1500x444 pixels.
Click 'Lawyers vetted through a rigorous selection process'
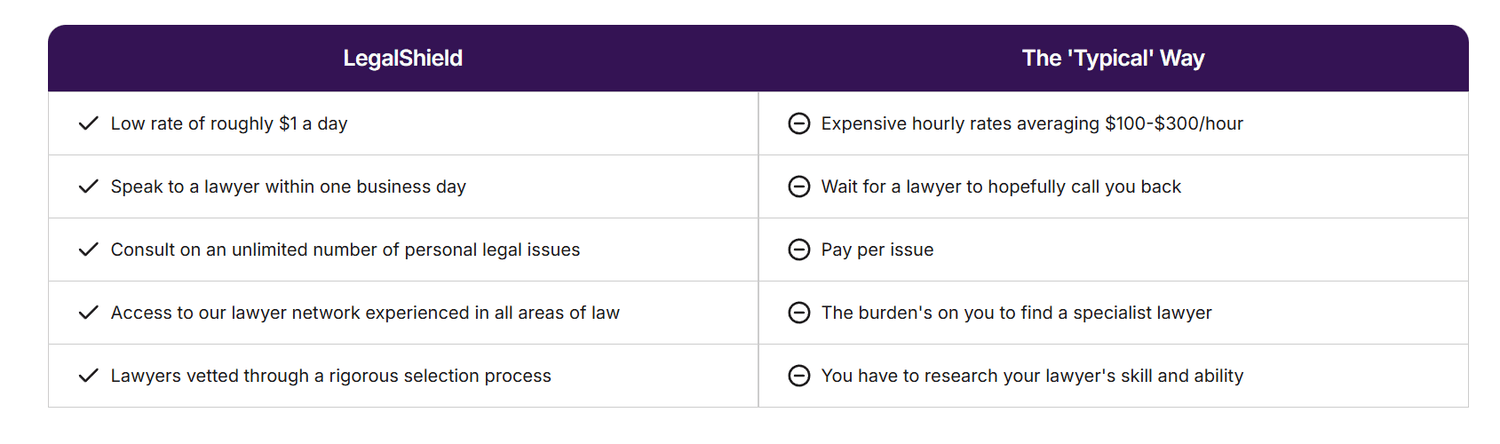[x=331, y=376]
